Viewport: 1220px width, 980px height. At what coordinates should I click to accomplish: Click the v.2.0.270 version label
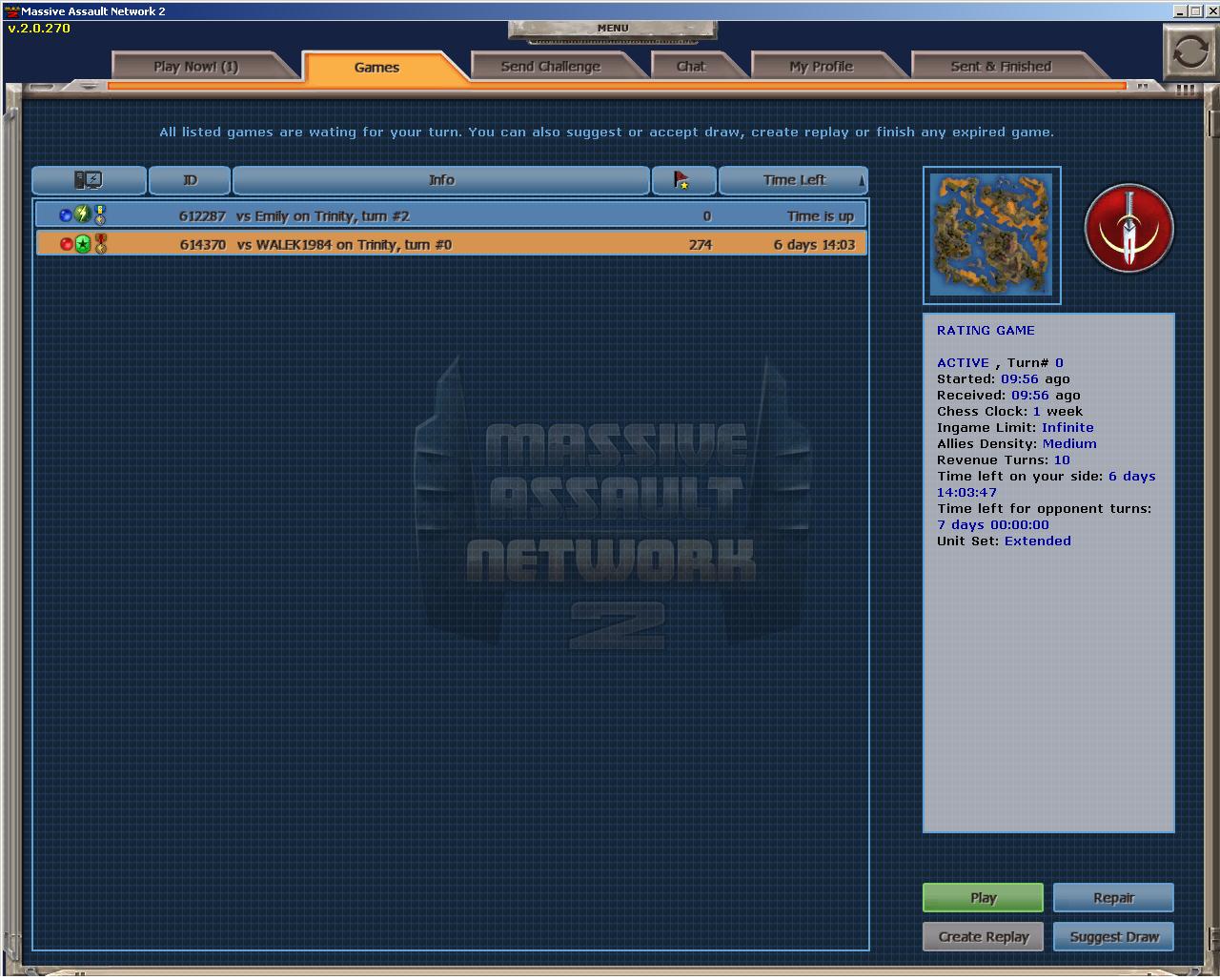coord(39,28)
